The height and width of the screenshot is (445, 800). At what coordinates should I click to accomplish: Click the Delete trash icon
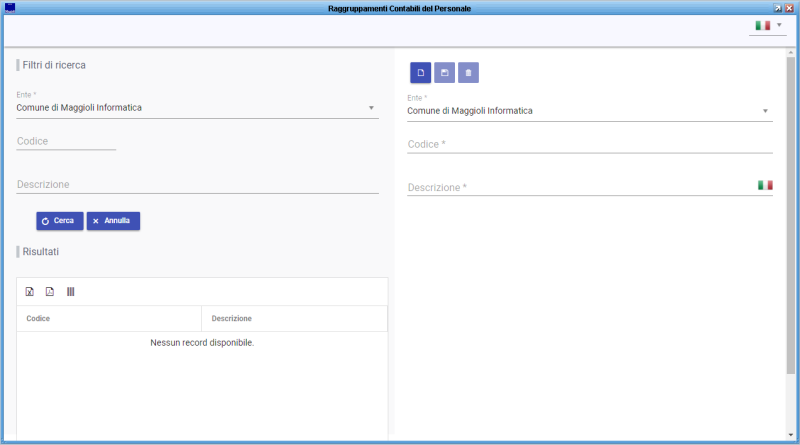coord(468,72)
